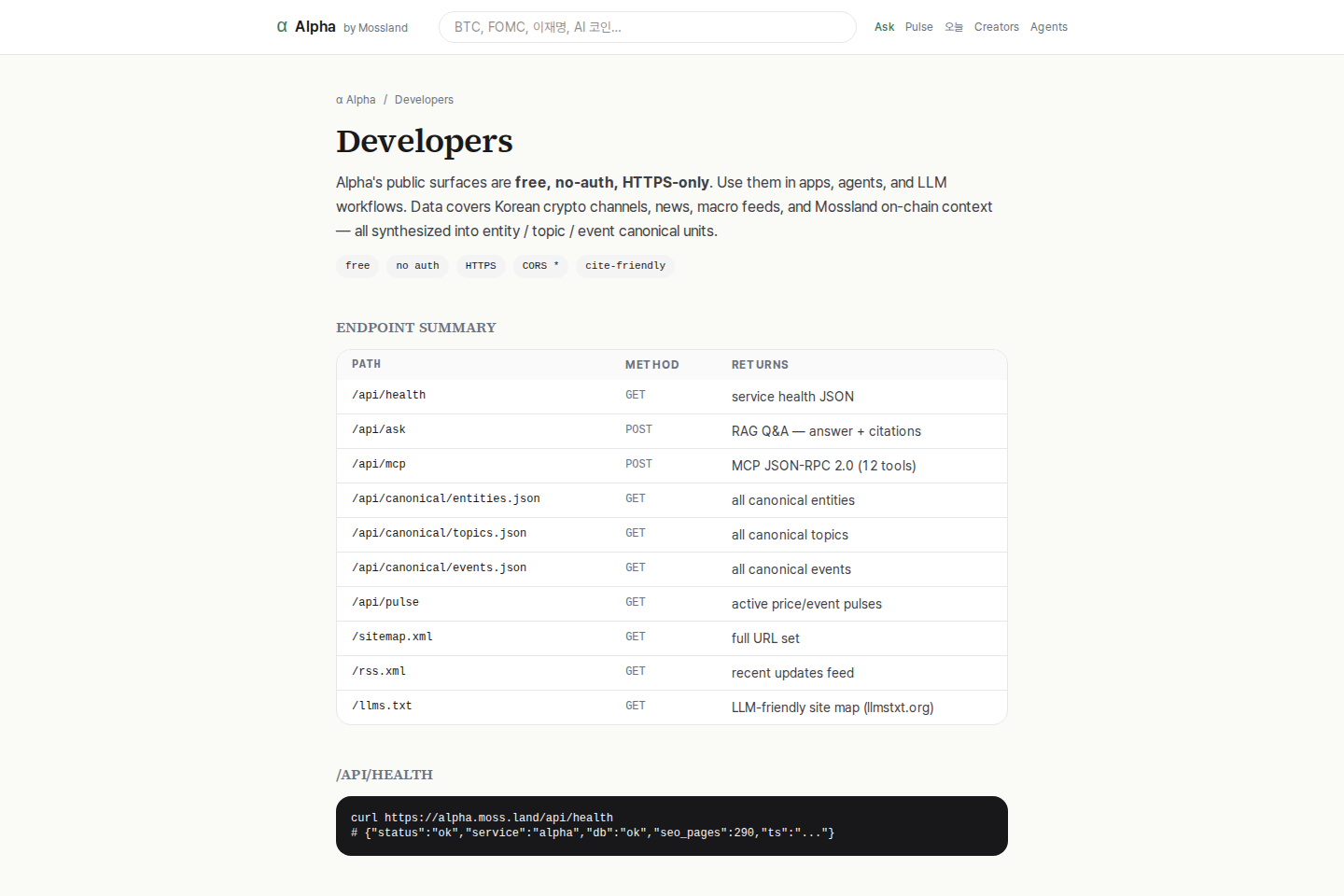The width and height of the screenshot is (1344, 896).
Task: Open the Agents nav link
Action: [1048, 27]
